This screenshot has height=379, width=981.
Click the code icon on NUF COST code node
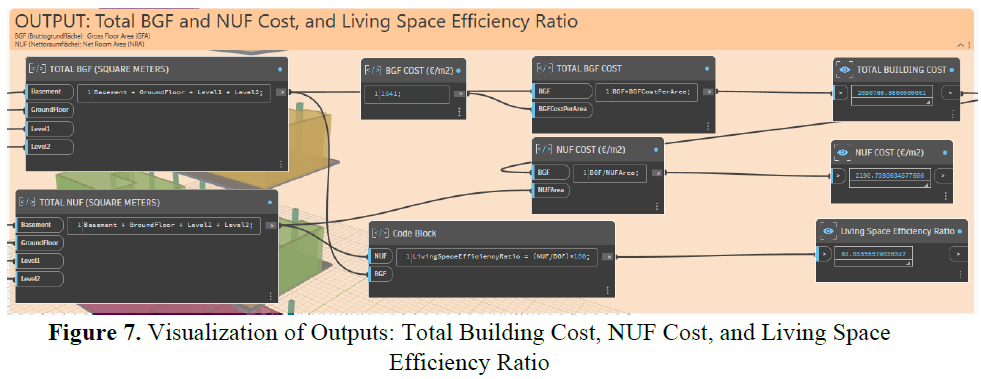pyautogui.click(x=544, y=150)
